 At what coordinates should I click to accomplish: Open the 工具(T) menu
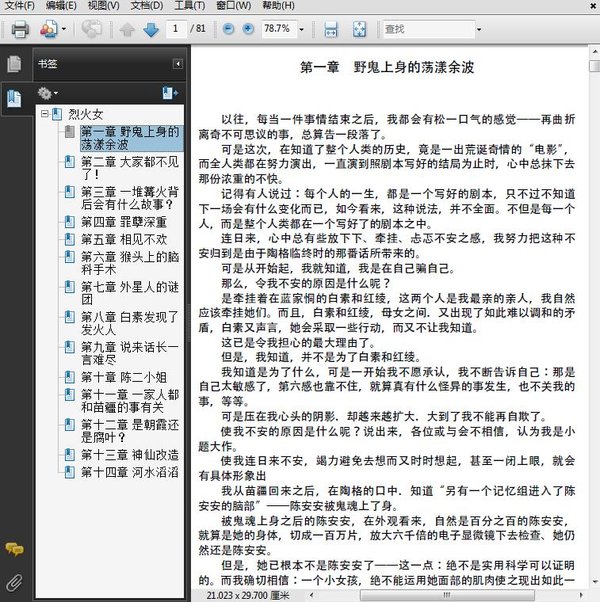190,6
